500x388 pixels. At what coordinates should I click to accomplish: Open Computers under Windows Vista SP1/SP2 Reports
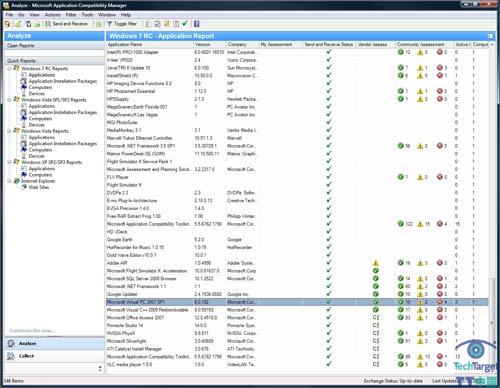click(40, 119)
